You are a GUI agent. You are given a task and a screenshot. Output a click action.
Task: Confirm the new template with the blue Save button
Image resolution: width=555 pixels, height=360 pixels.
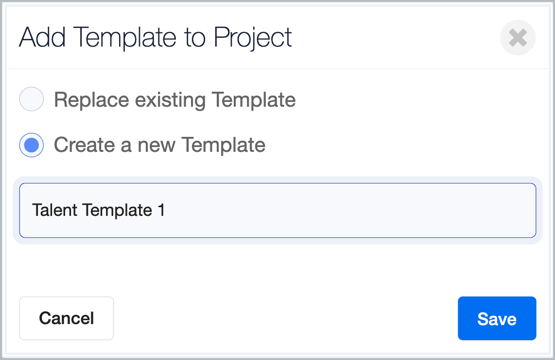(497, 318)
